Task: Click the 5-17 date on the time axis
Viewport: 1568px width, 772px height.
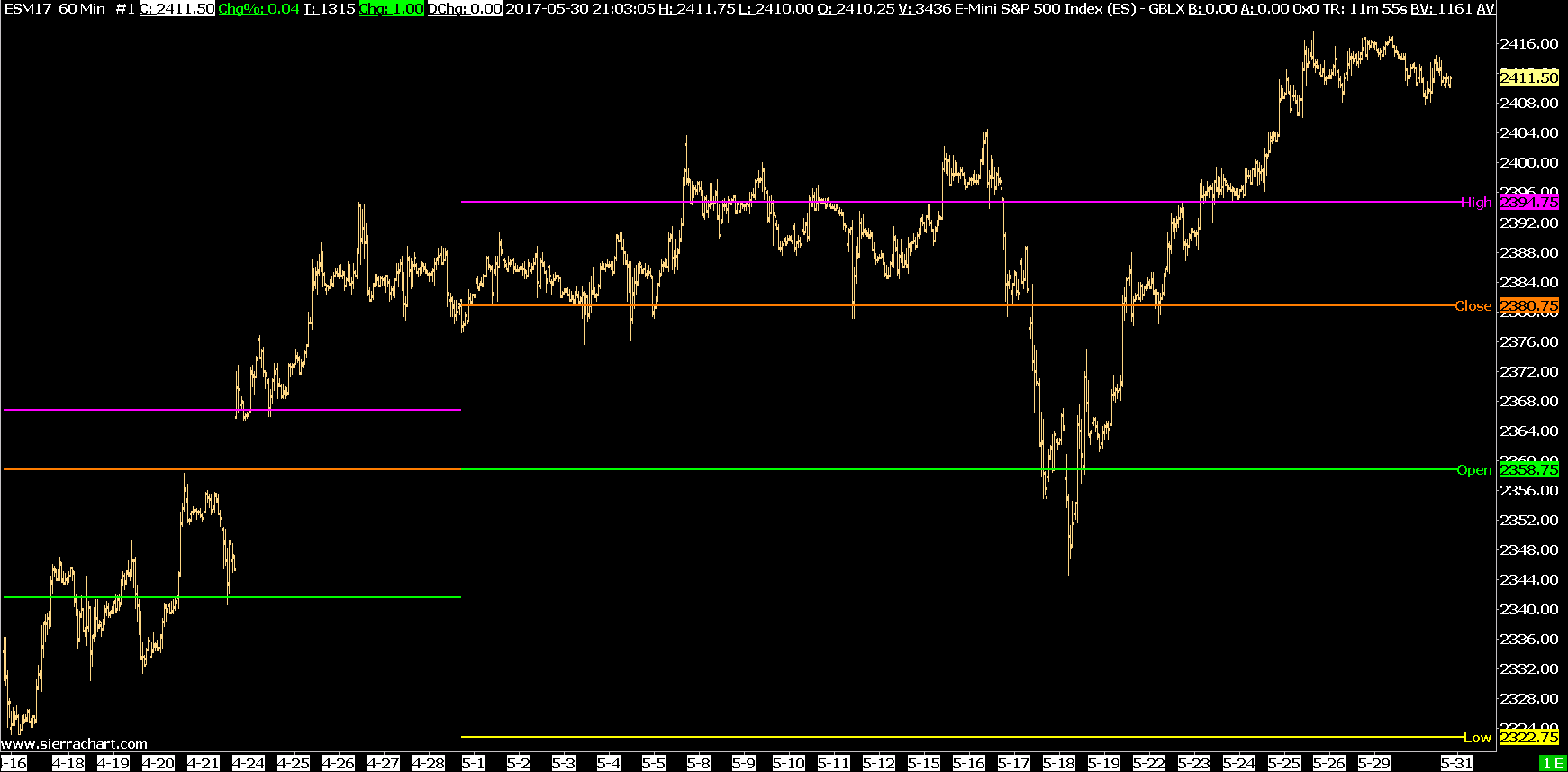Action: (x=1014, y=763)
